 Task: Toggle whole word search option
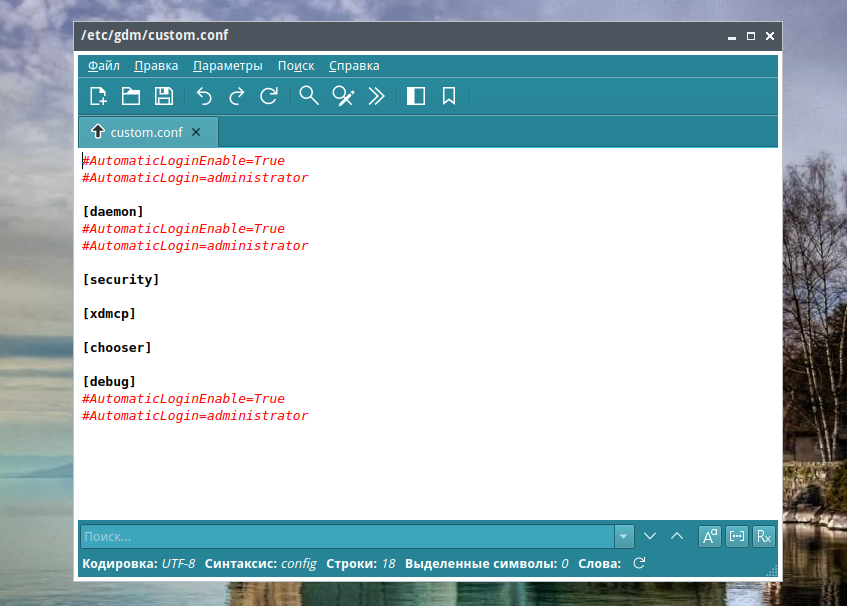(737, 536)
